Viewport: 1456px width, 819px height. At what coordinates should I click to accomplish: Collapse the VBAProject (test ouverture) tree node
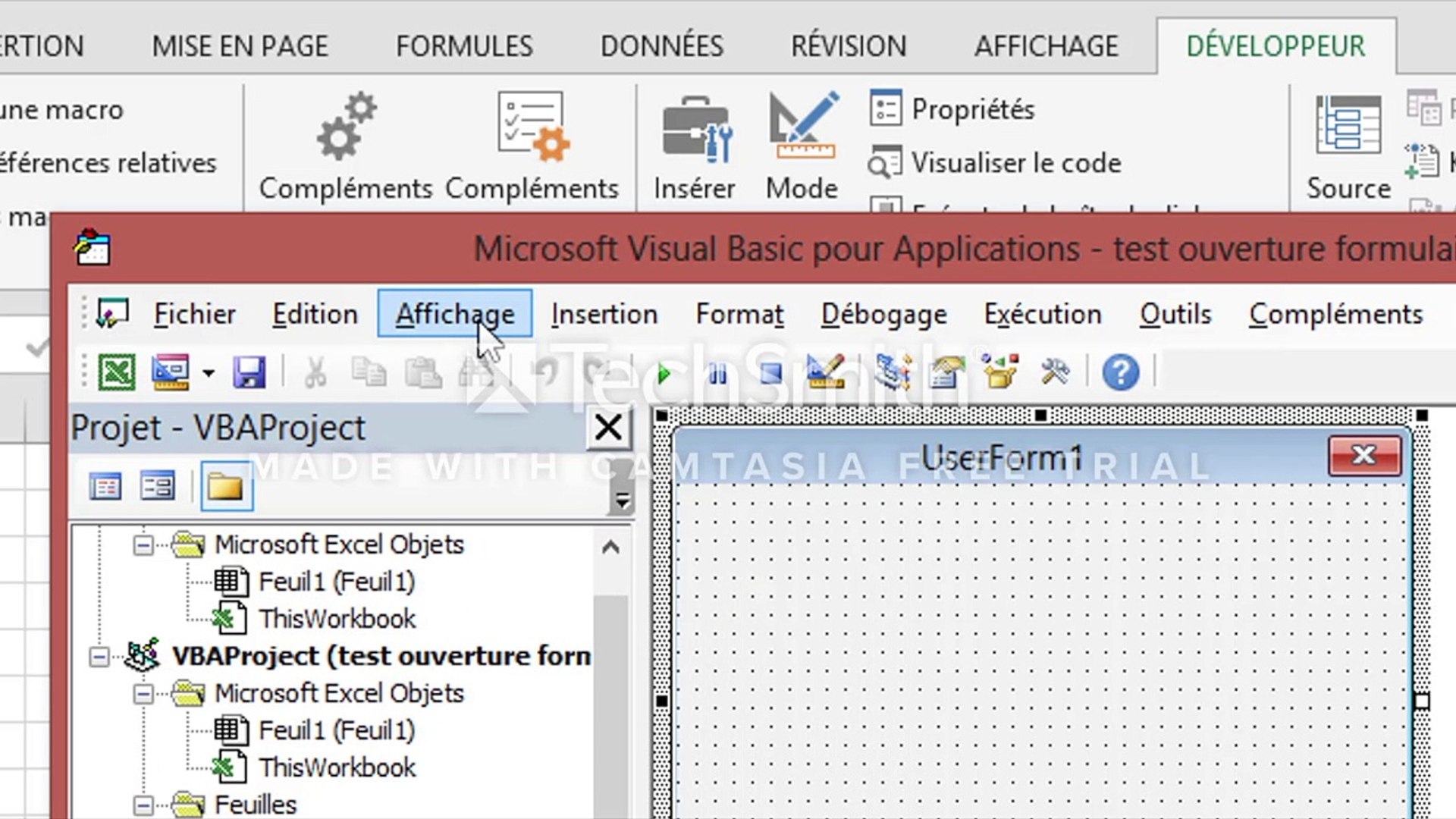click(x=99, y=657)
